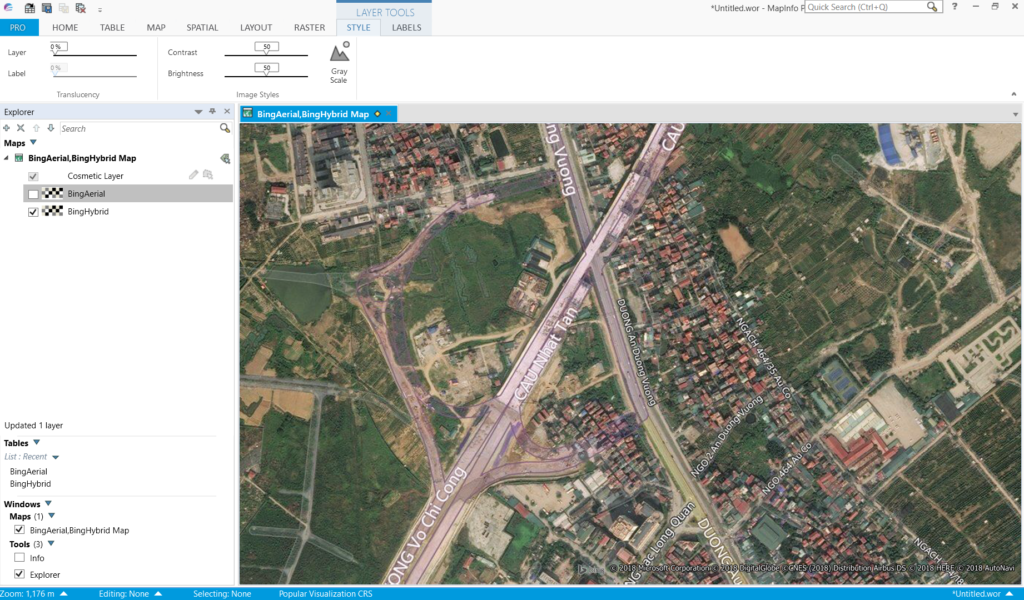Click the selectable icon on Cosmetic Layer
This screenshot has width=1024, height=600.
click(208, 175)
